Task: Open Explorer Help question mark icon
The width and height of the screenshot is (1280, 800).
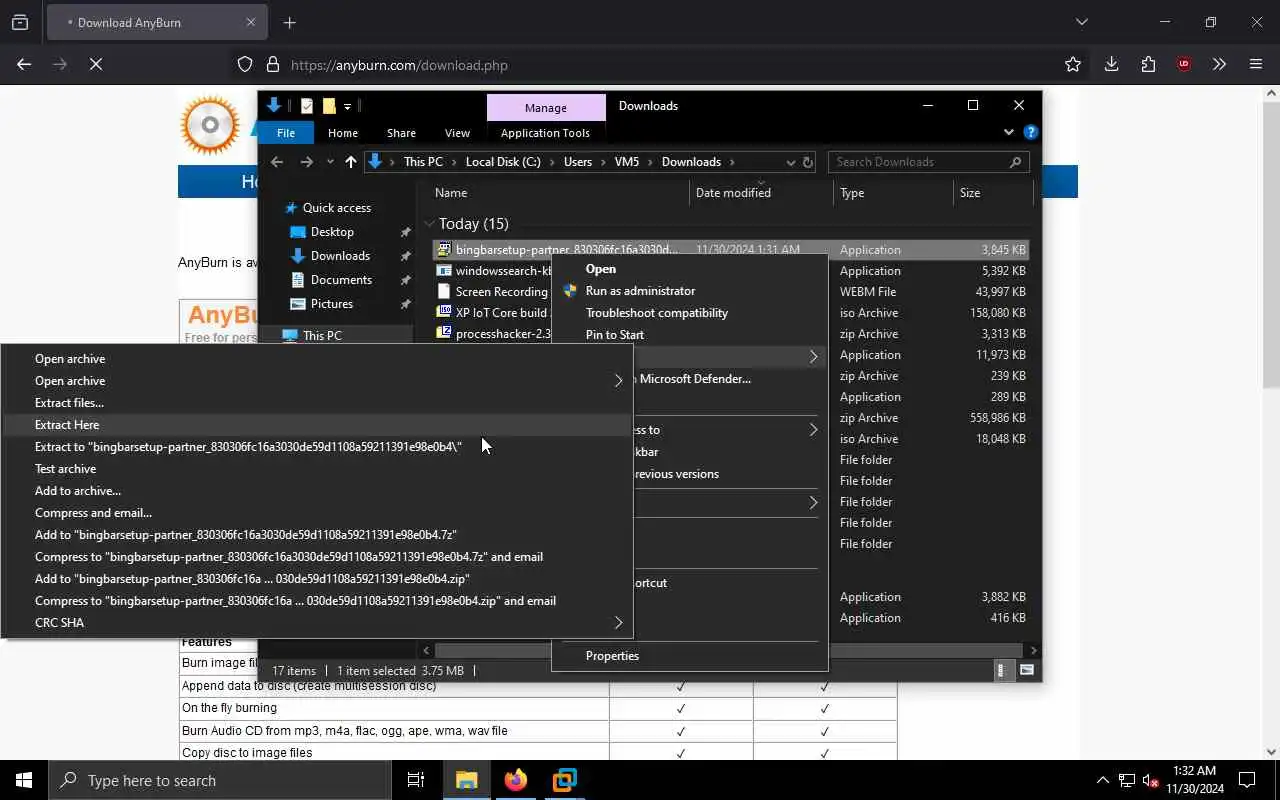Action: [1031, 132]
